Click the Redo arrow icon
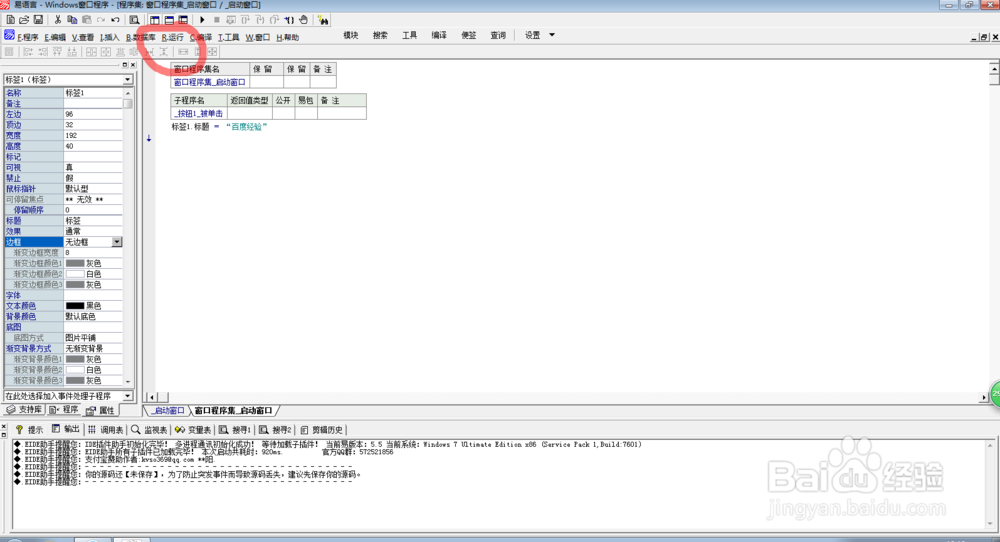1000x542 pixels. click(101, 20)
